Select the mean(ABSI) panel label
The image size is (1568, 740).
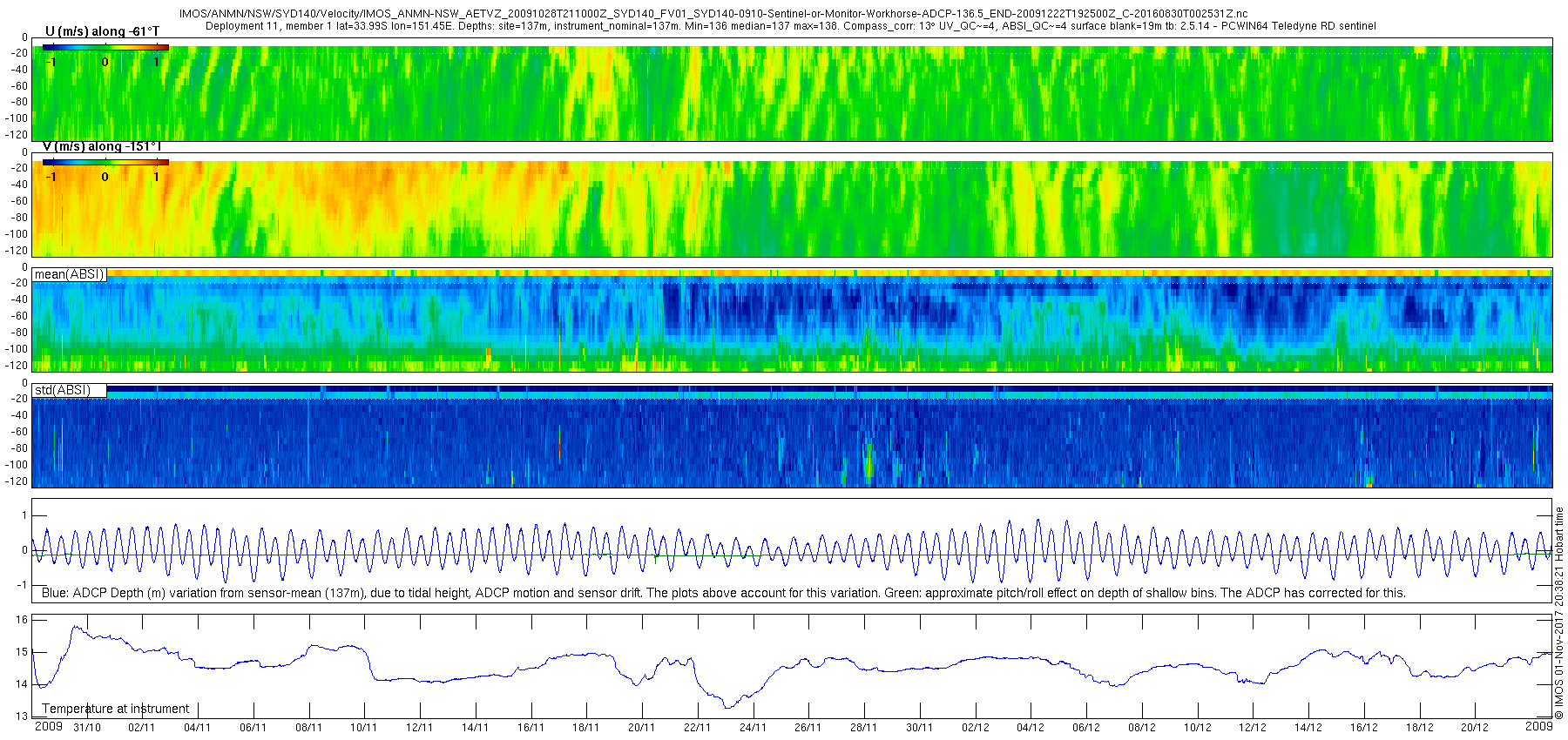[x=69, y=274]
